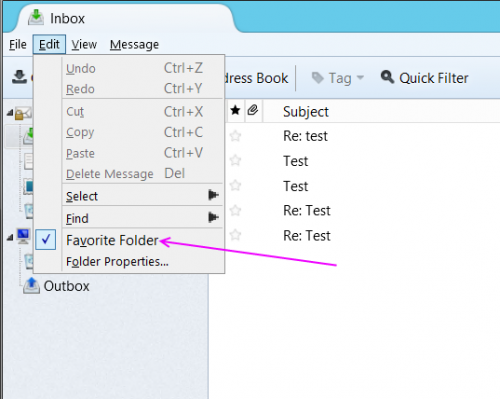
Task: Star the last 'Re: Test' message
Action: 235,235
